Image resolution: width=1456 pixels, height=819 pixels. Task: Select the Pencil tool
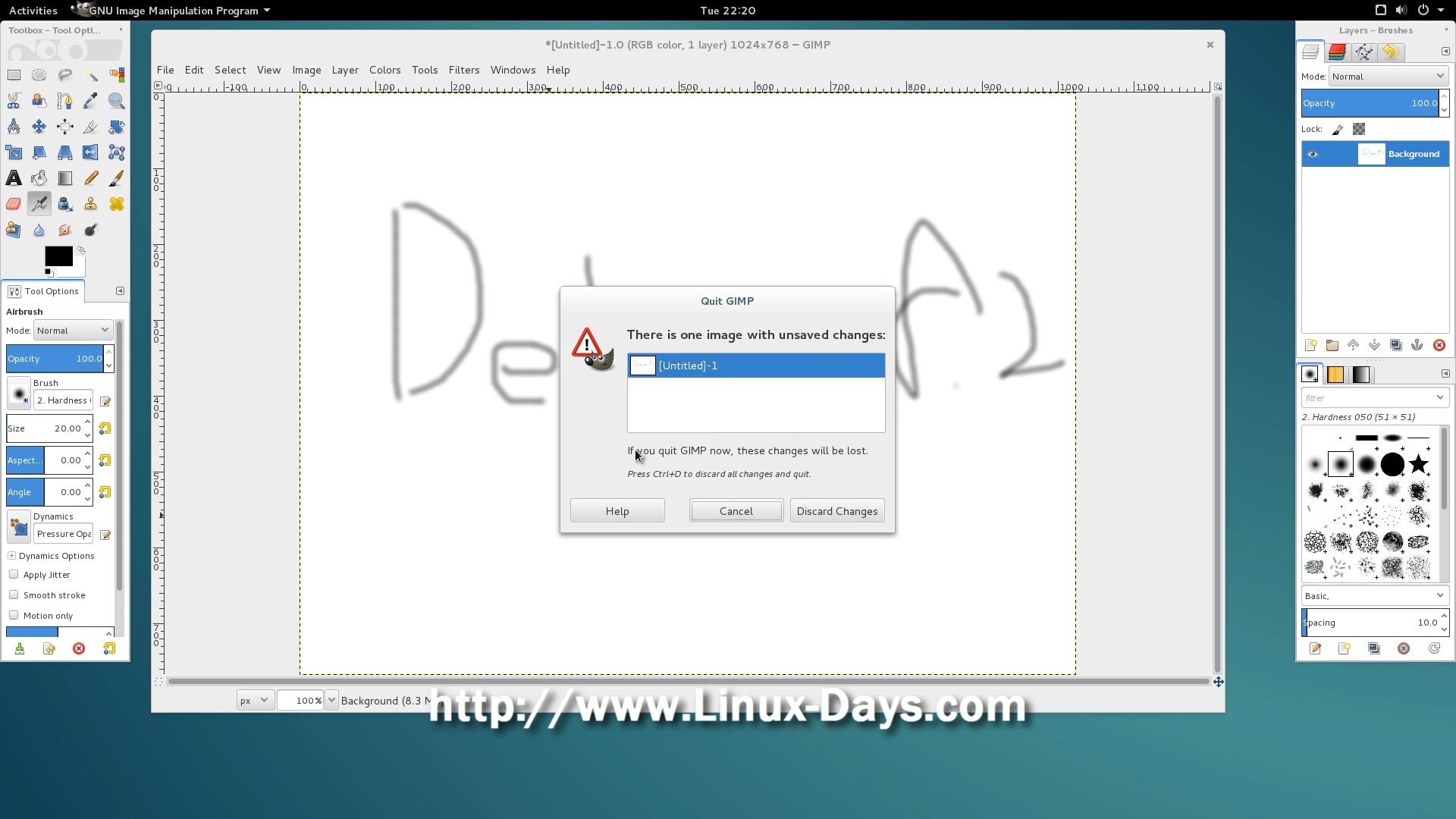pyautogui.click(x=91, y=178)
